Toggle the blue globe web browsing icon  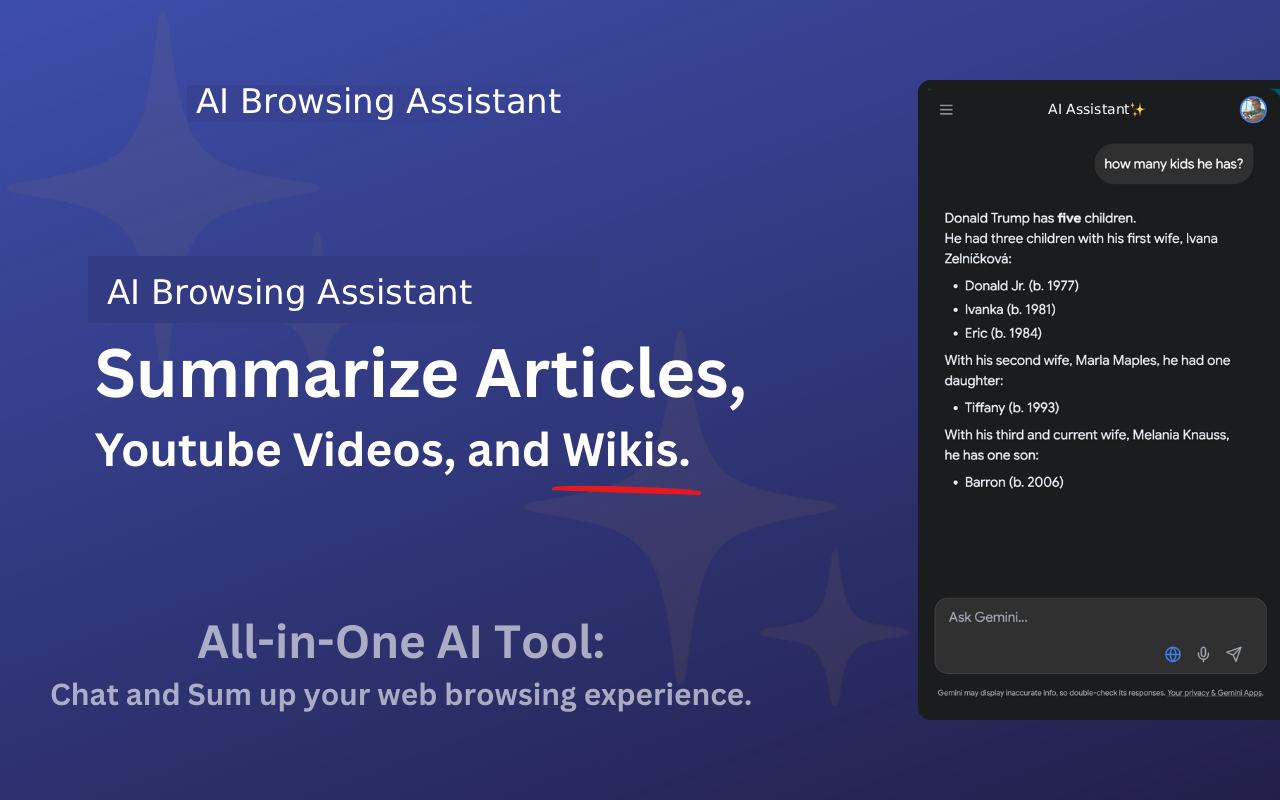click(1173, 654)
